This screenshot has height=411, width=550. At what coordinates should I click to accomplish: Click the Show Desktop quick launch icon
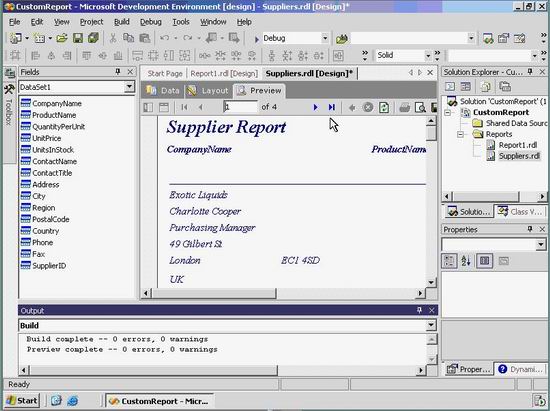(56, 400)
